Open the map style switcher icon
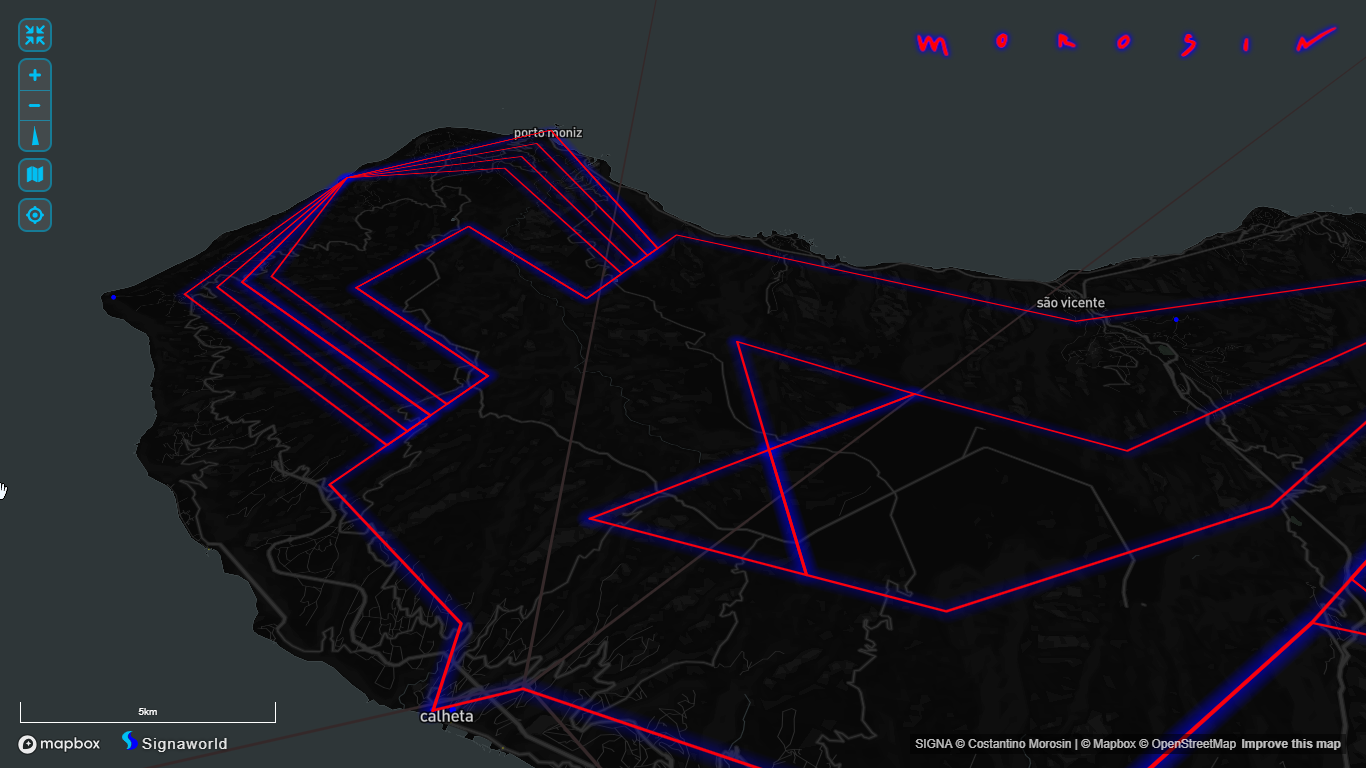Screen dimensions: 1366x768 [35, 175]
